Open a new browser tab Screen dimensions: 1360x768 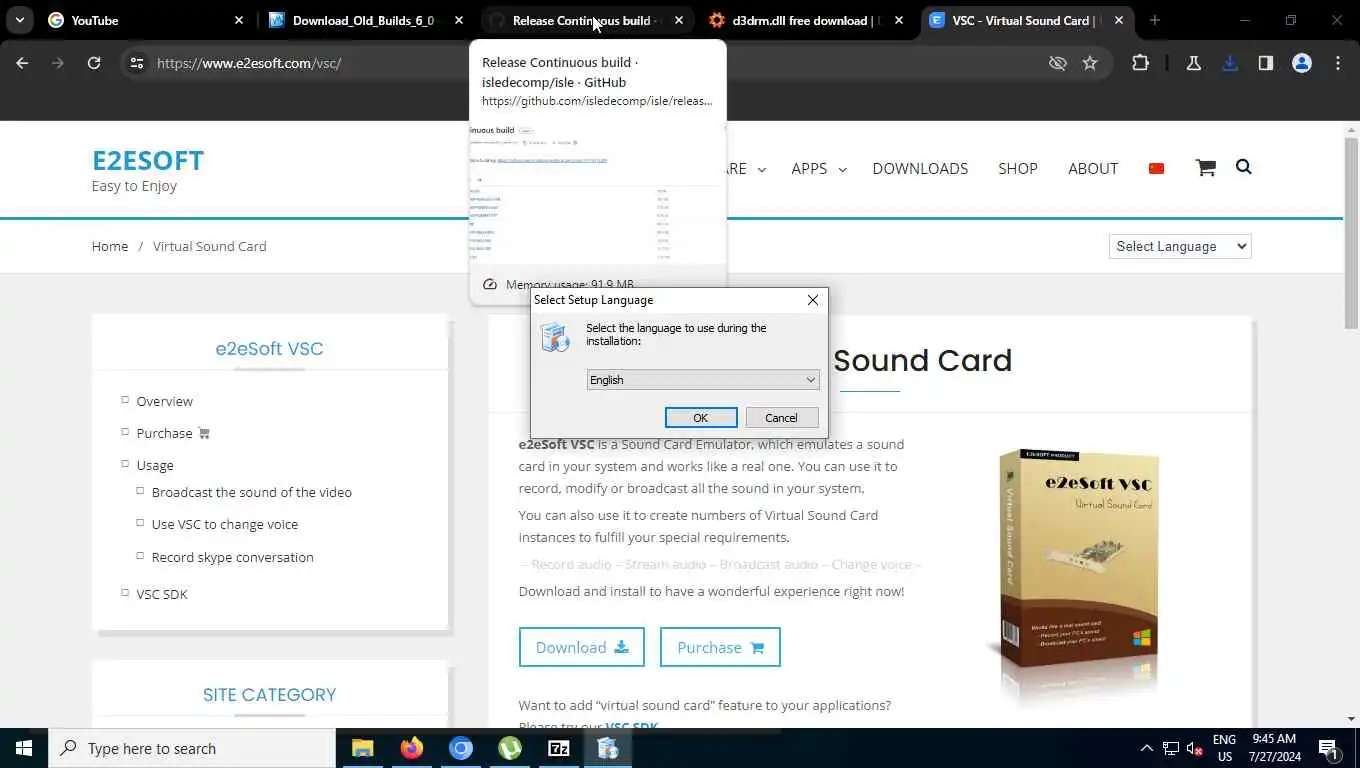(1155, 20)
